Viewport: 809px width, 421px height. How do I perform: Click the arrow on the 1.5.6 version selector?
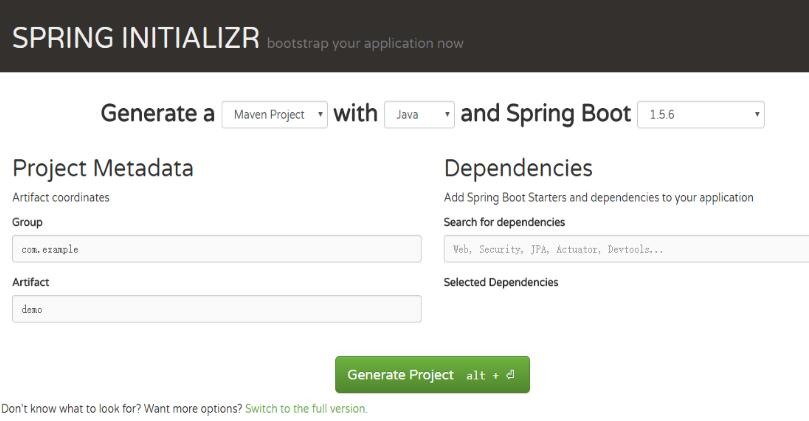tap(756, 115)
